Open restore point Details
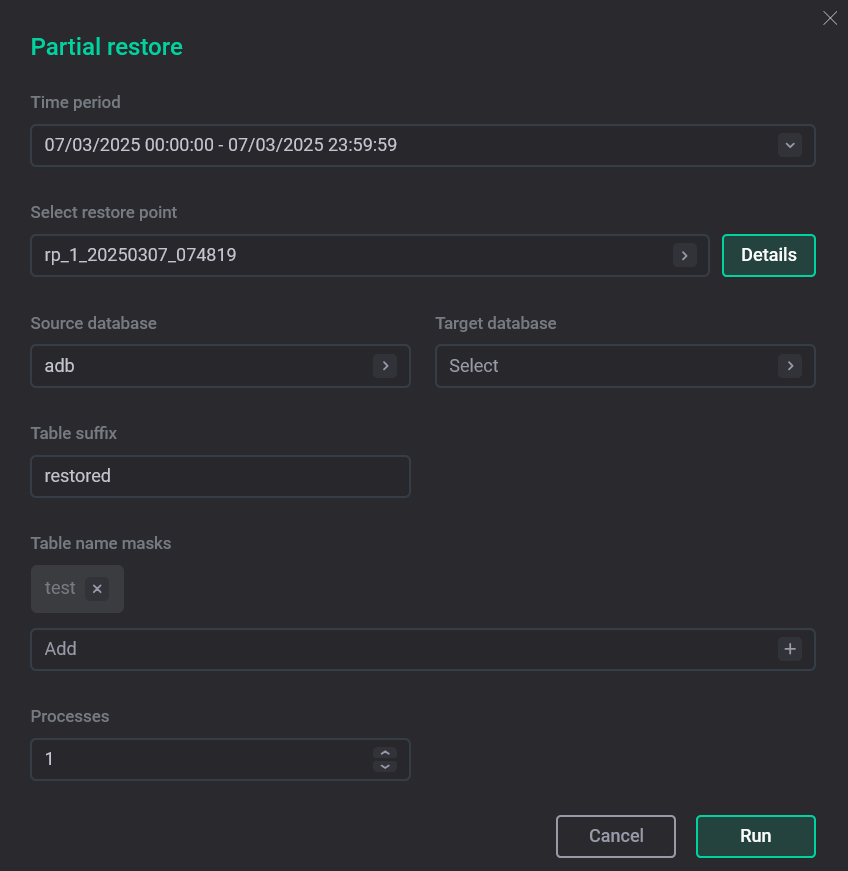The width and height of the screenshot is (848, 871). pyautogui.click(x=769, y=256)
